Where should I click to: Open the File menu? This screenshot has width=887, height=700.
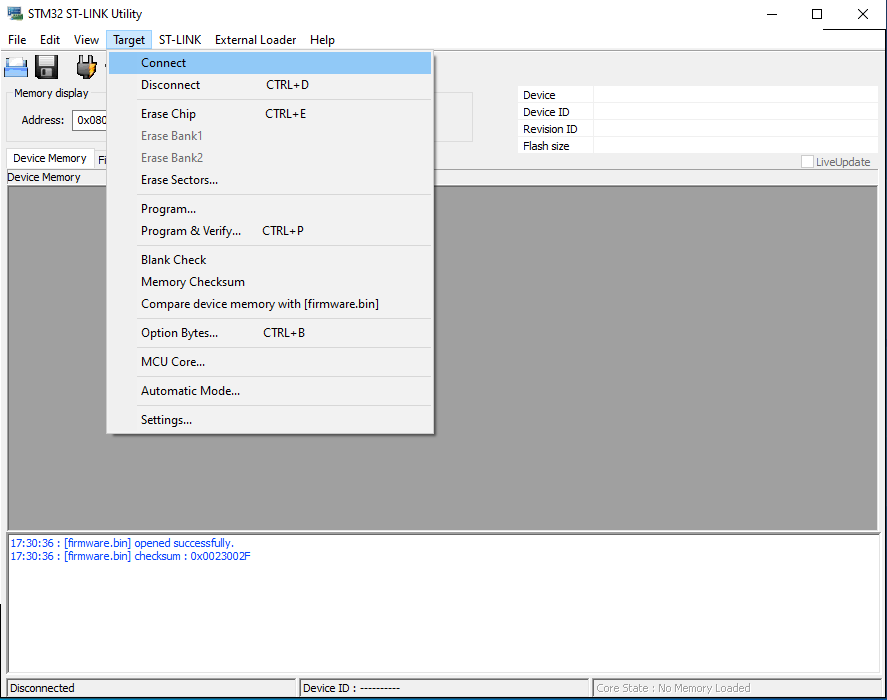click(x=17, y=40)
